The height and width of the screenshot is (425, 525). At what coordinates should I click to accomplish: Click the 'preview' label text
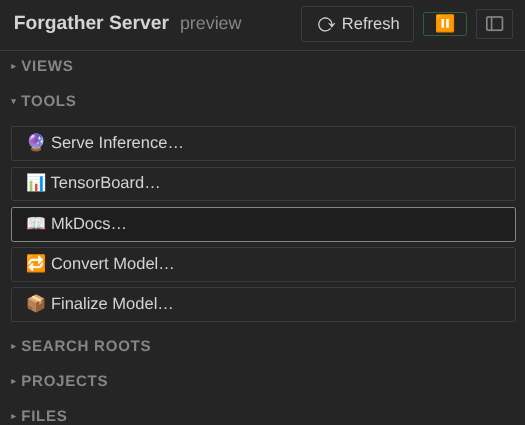211,24
